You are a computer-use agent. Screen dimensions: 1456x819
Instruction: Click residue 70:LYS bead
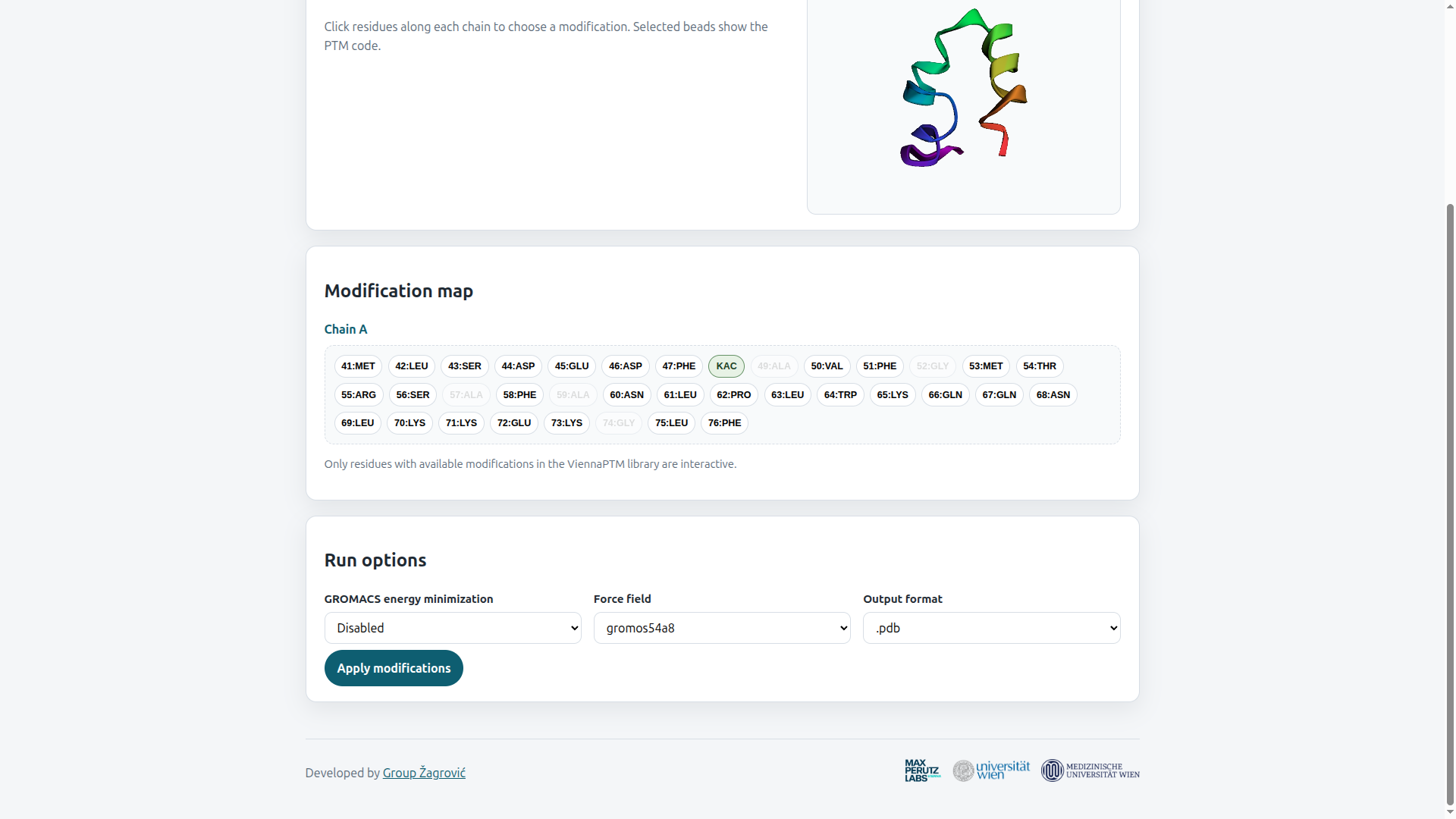click(409, 423)
